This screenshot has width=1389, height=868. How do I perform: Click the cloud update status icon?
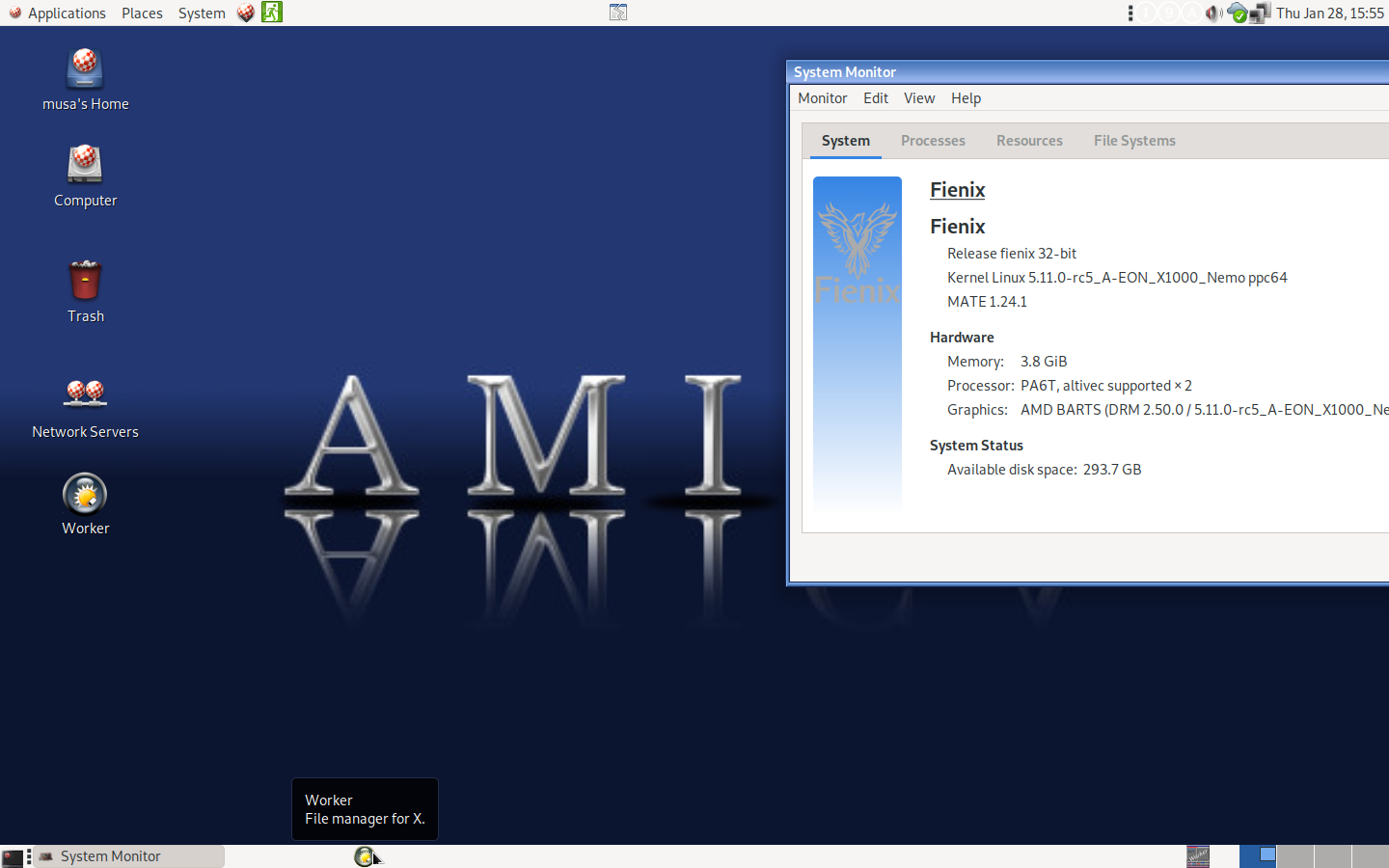click(1237, 14)
